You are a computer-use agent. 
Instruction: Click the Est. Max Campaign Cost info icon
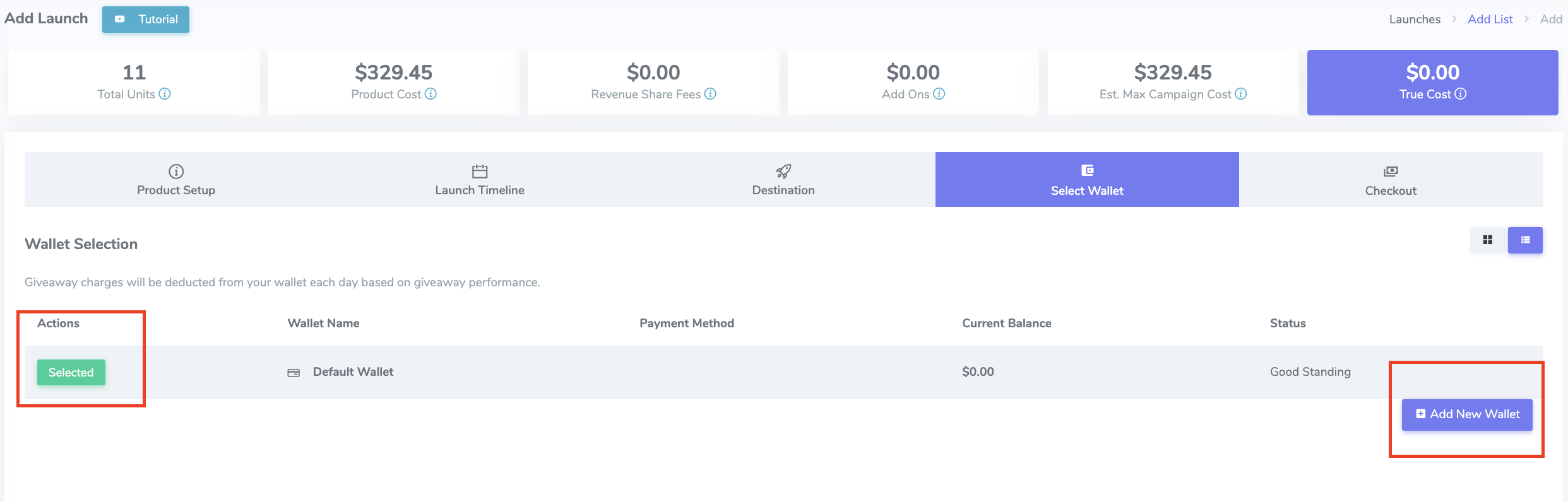tap(1241, 94)
